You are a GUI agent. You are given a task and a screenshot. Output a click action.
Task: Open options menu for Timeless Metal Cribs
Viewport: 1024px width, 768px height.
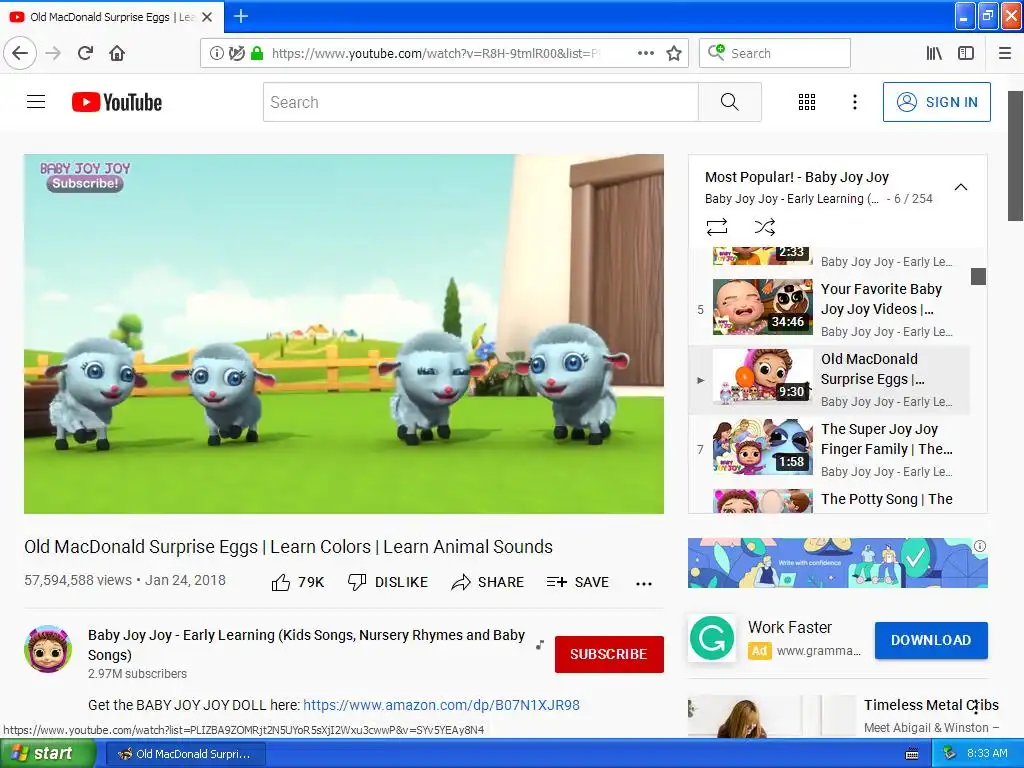click(x=976, y=709)
